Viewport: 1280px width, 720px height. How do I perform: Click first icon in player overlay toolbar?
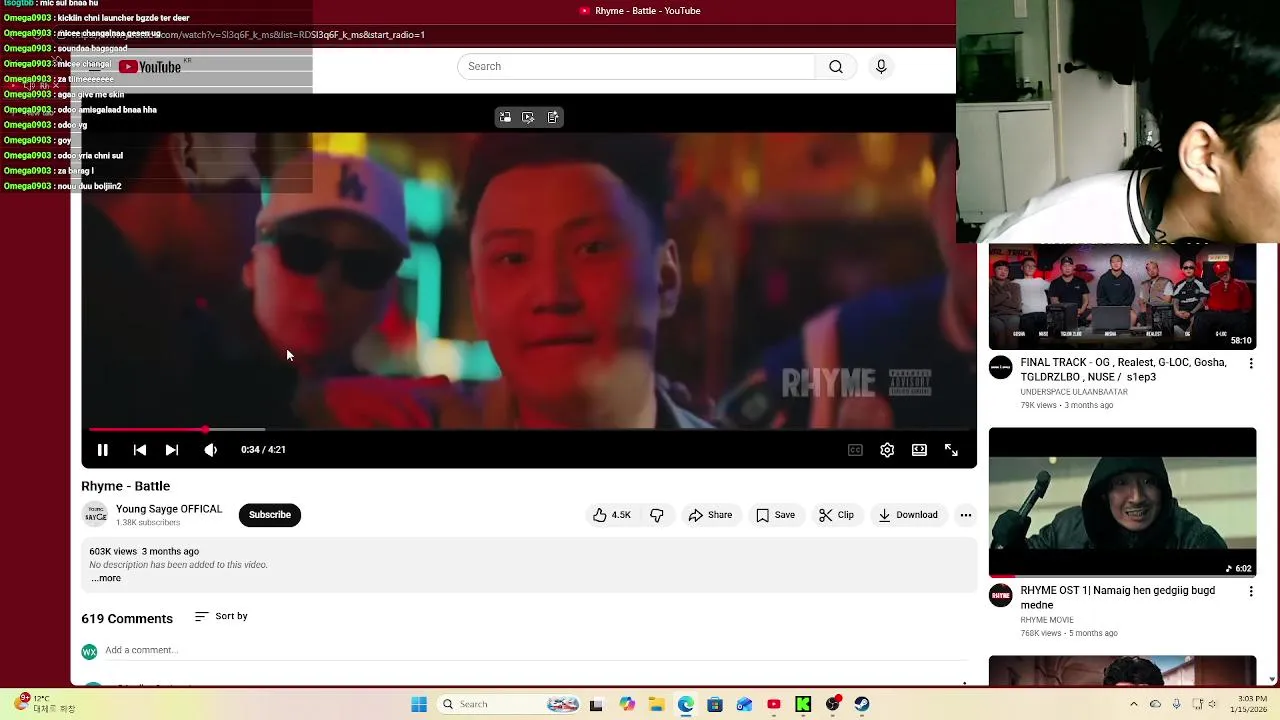pos(505,117)
